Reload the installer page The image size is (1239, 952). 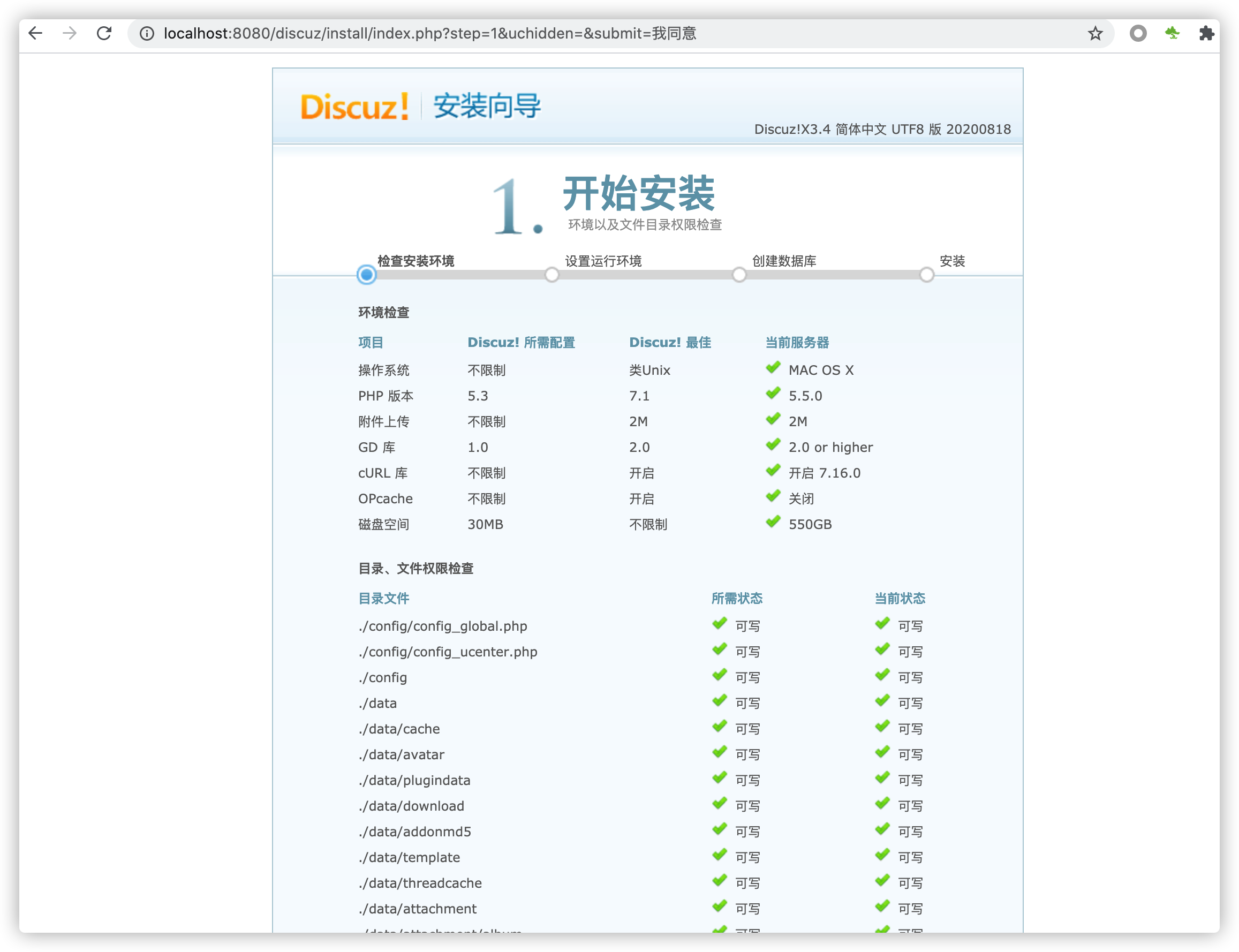point(104,33)
